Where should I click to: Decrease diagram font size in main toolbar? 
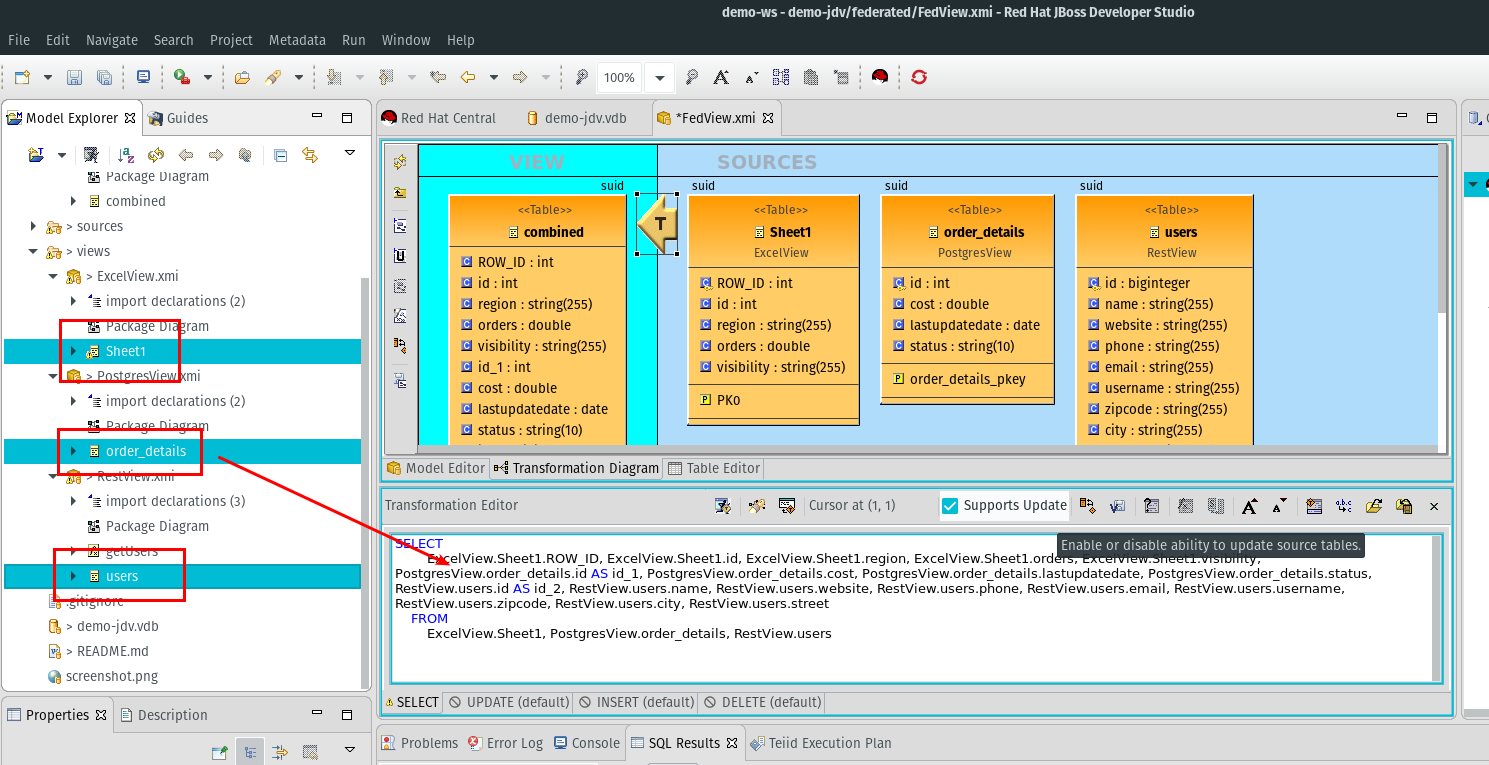point(751,77)
